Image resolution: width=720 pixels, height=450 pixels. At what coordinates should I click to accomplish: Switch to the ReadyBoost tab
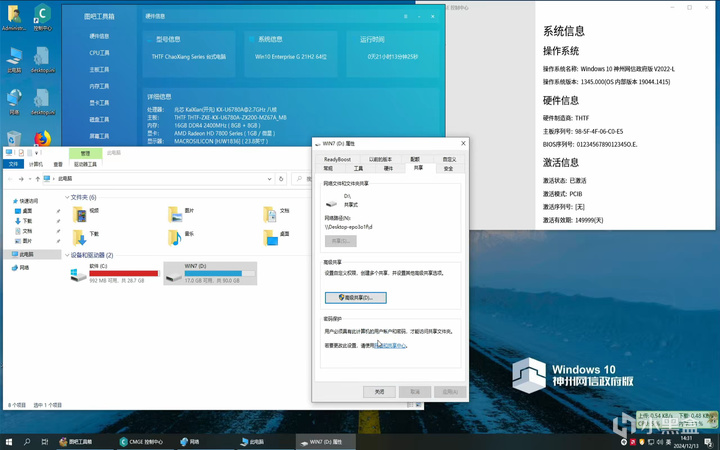tap(337, 159)
